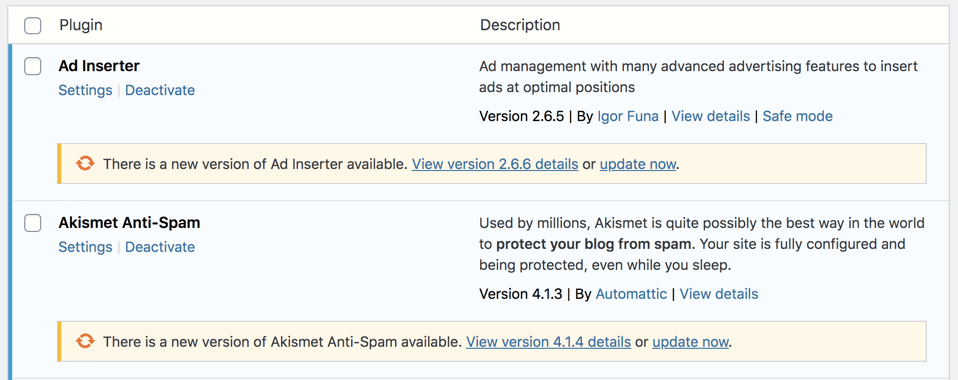Open View version 4.1.4 details link
The height and width of the screenshot is (380, 958).
(x=549, y=342)
